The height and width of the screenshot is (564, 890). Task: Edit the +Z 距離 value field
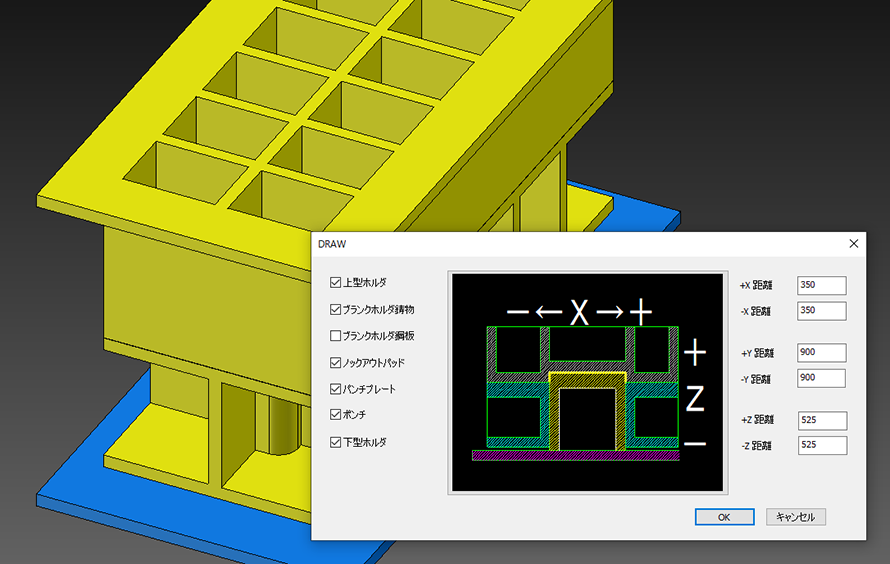tap(821, 420)
